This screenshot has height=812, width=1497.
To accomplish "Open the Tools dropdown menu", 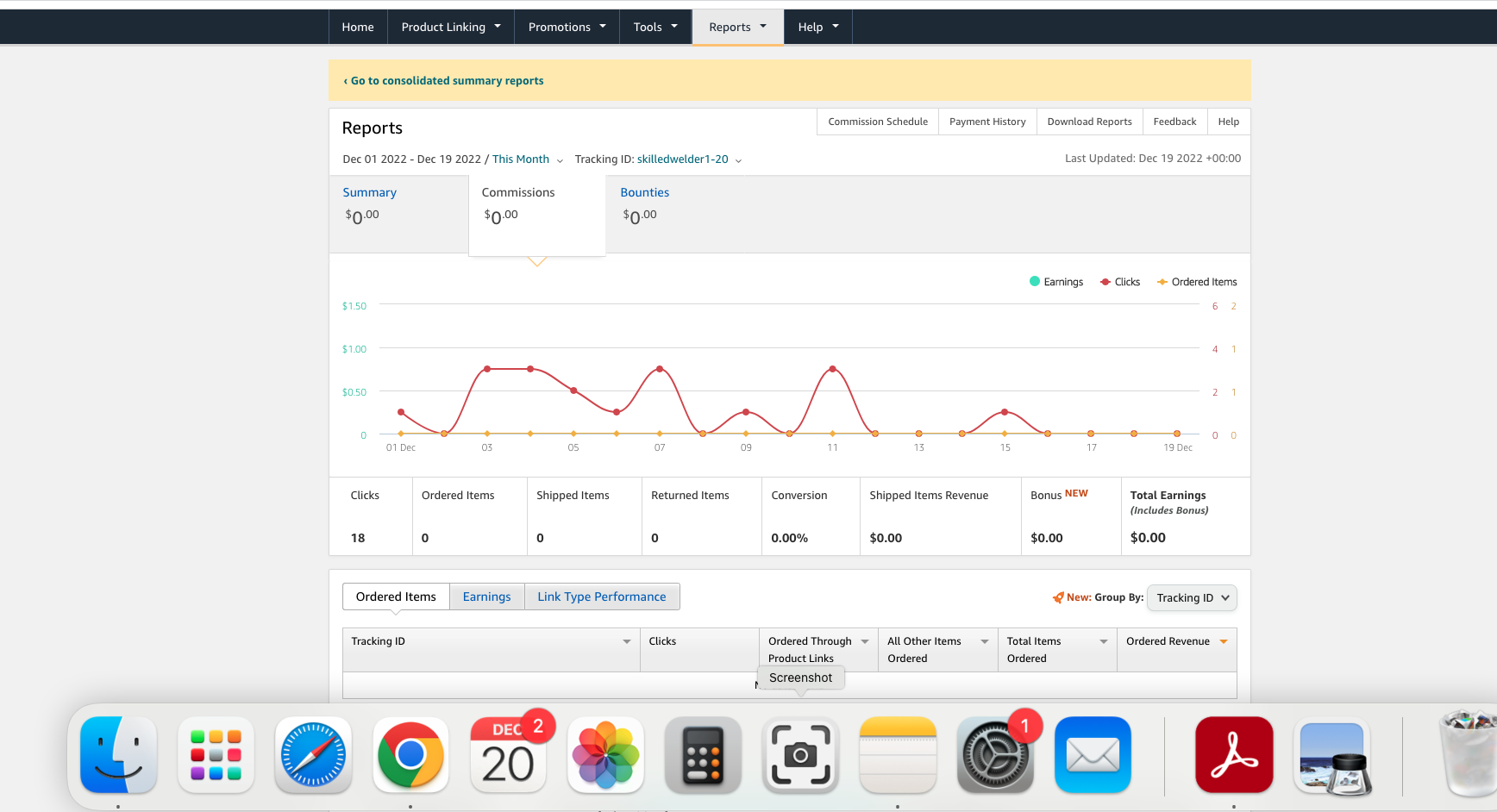I will (656, 27).
